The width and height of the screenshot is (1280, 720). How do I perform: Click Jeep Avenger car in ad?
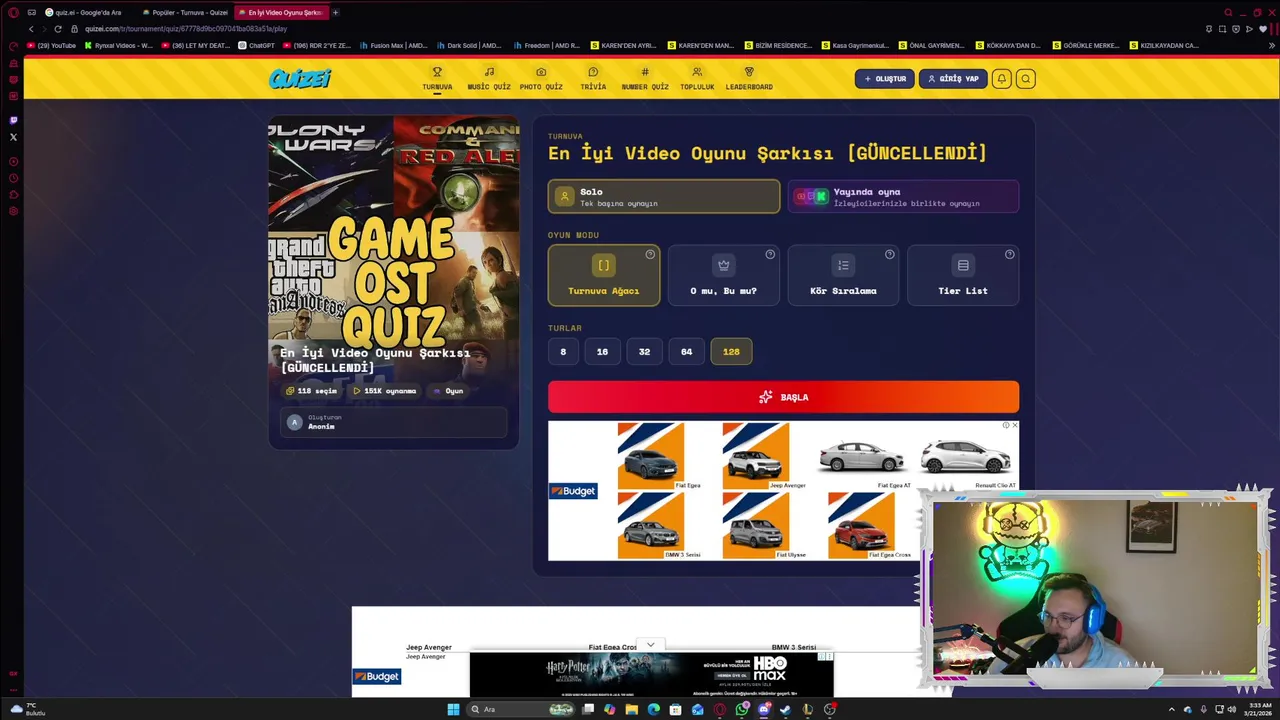pos(755,455)
